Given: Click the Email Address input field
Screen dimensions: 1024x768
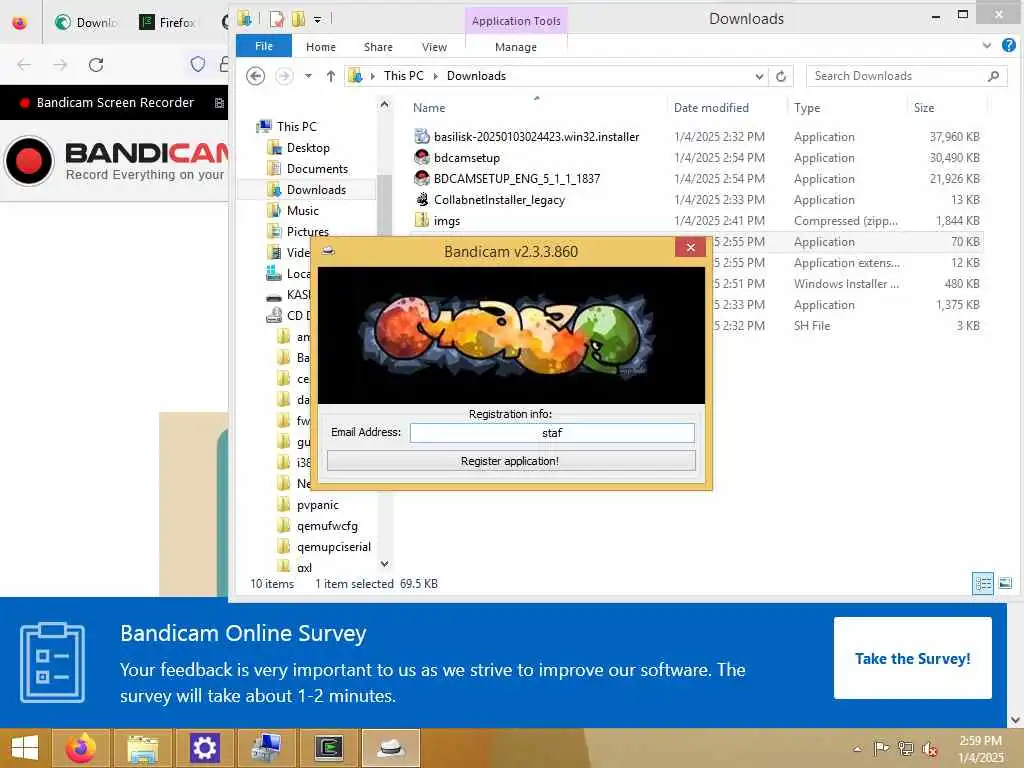Looking at the screenshot, I should click(x=552, y=433).
